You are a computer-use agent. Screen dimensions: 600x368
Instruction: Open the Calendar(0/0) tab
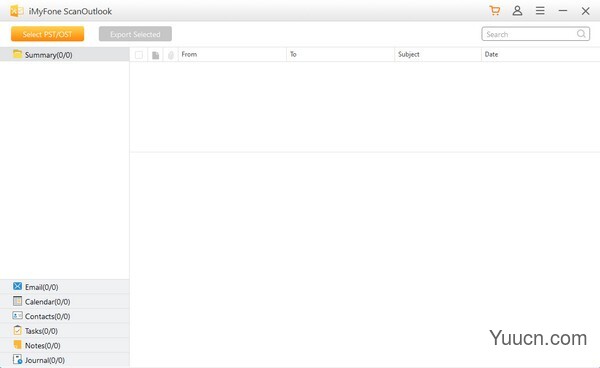(65, 301)
